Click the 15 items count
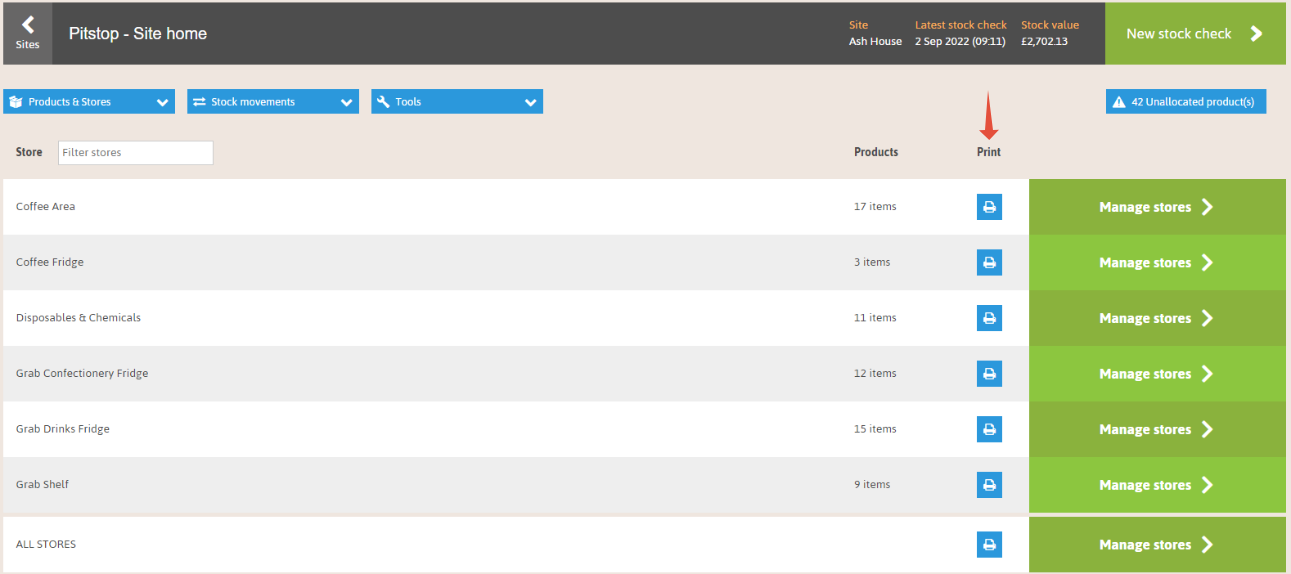The image size is (1291, 574). coord(875,429)
